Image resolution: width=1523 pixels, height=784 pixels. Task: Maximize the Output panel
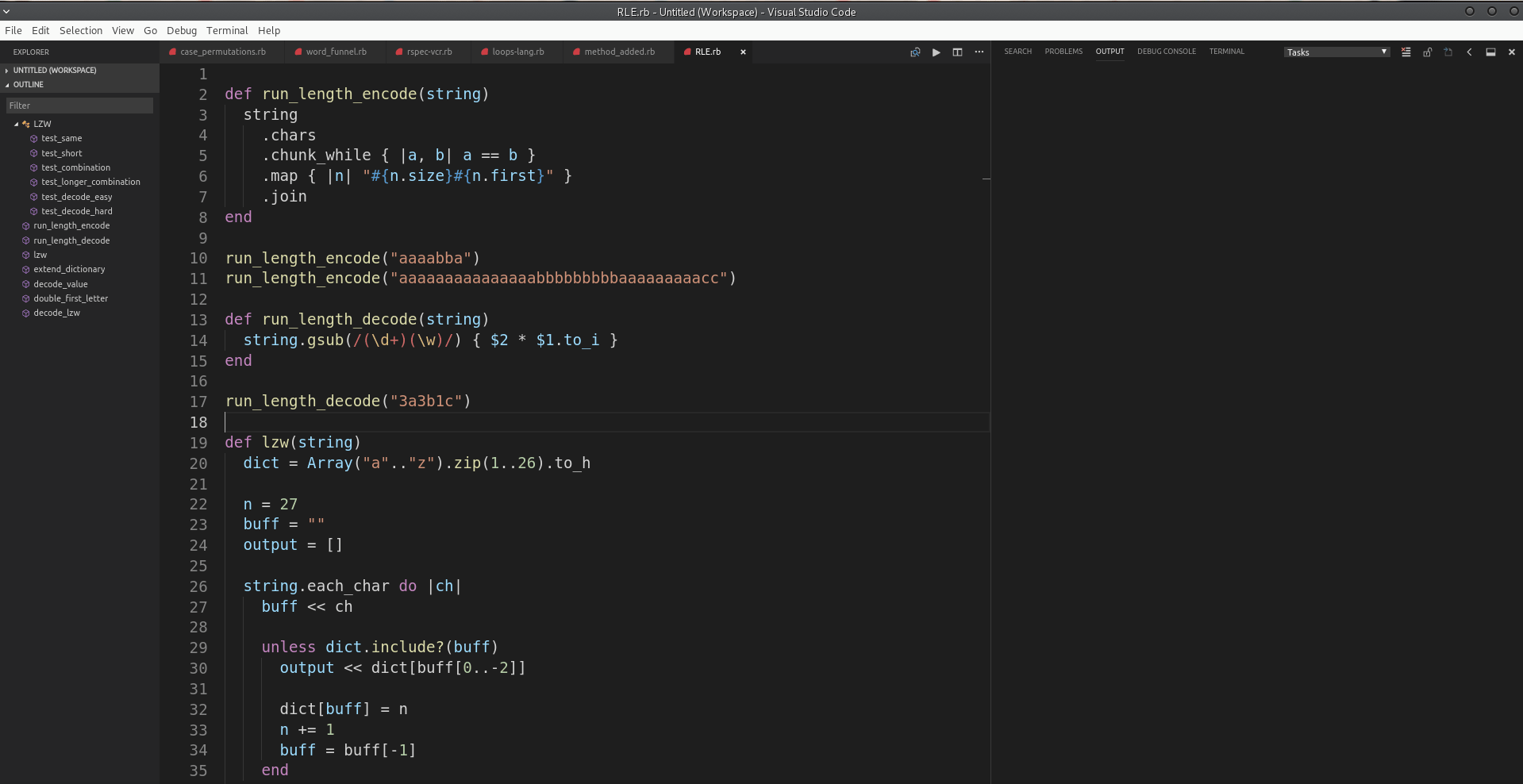[1490, 52]
